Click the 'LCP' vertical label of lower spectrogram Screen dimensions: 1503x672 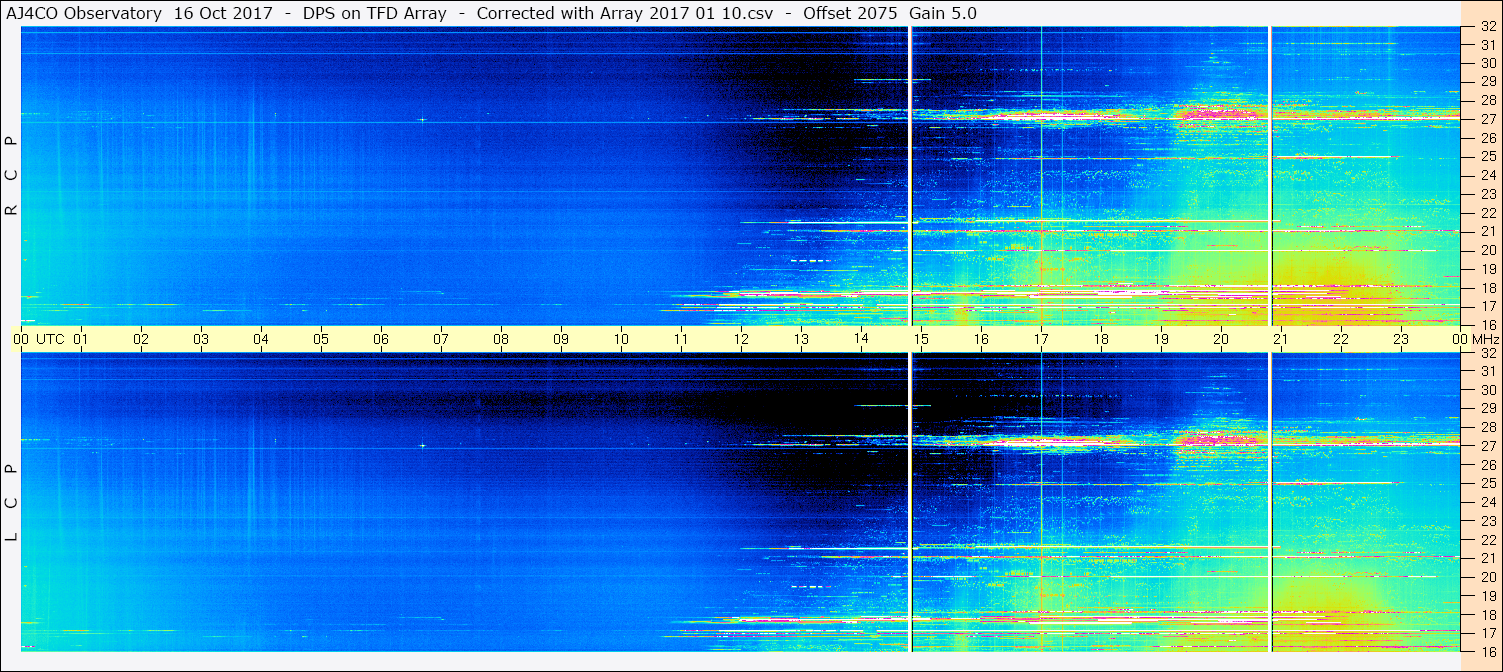[11, 502]
